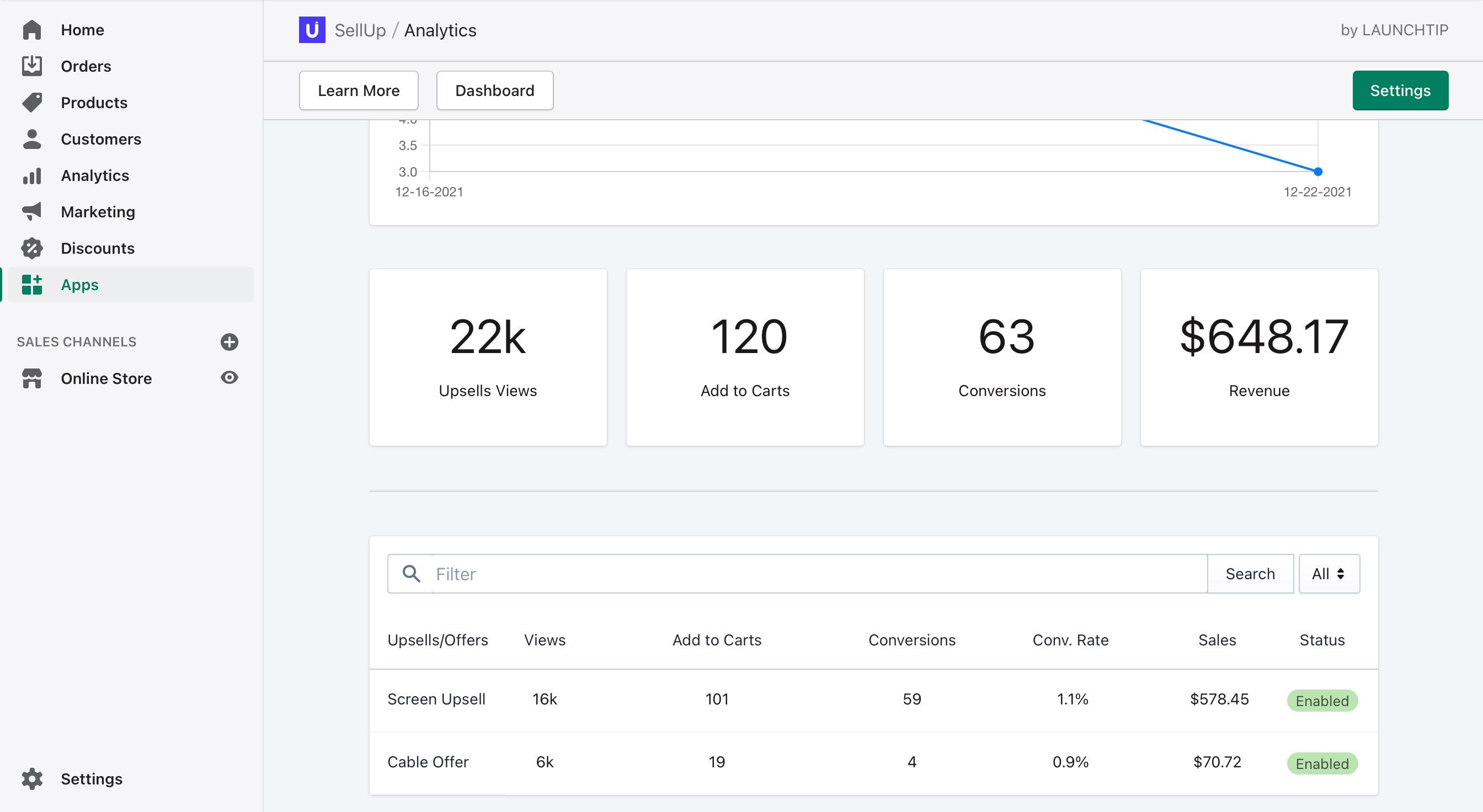The width and height of the screenshot is (1483, 812).
Task: Click the Analytics bar chart icon
Action: [31, 175]
